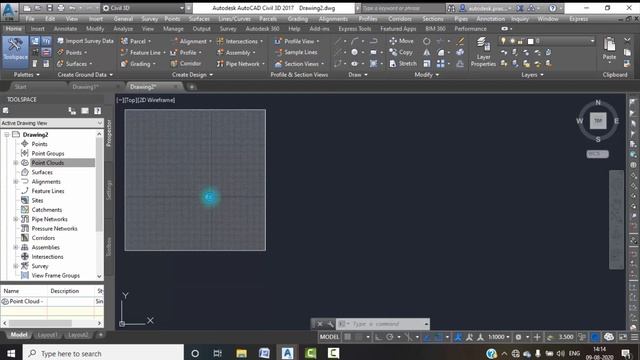This screenshot has height=360, width=640.
Task: Expand the Profile View ribbon dropdown
Action: pyautogui.click(x=318, y=41)
